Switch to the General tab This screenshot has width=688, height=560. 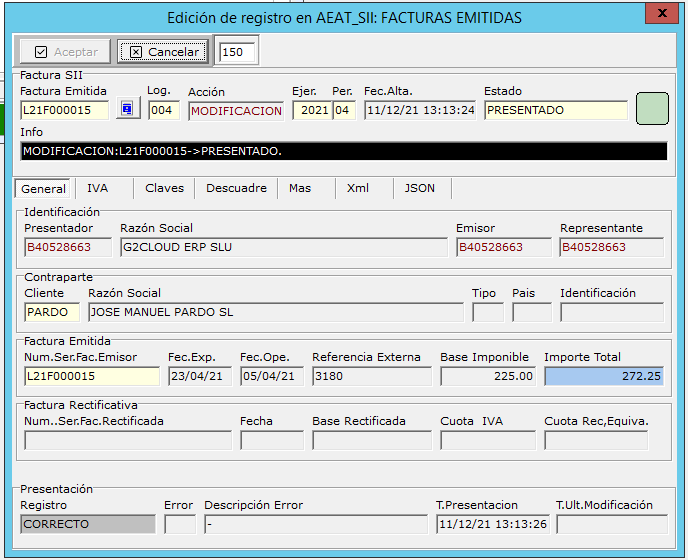[x=44, y=188]
